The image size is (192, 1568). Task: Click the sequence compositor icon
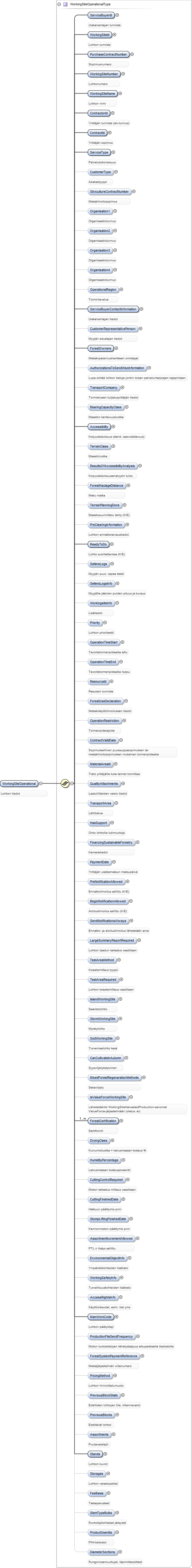click(x=65, y=783)
